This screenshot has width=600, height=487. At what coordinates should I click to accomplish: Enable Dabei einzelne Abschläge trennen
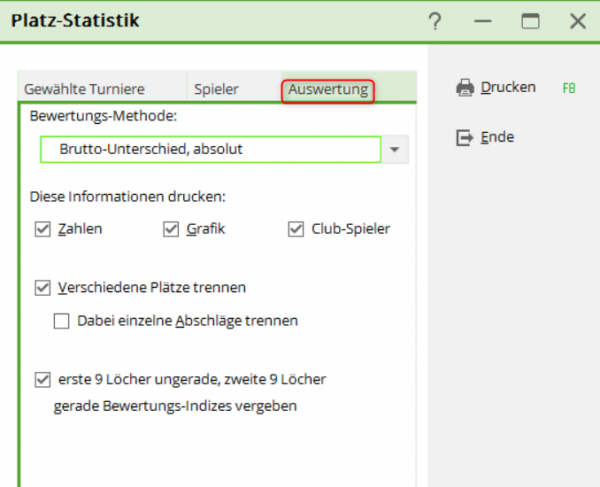(61, 321)
